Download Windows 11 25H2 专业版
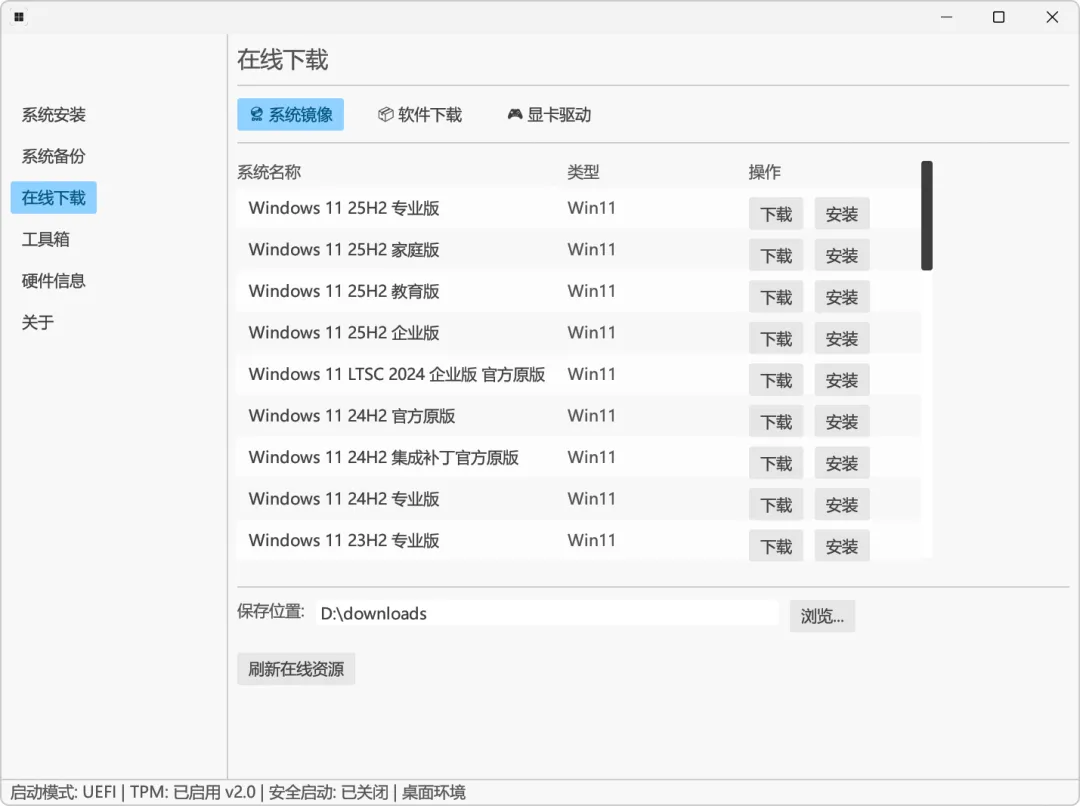This screenshot has height=806, width=1080. [776, 214]
